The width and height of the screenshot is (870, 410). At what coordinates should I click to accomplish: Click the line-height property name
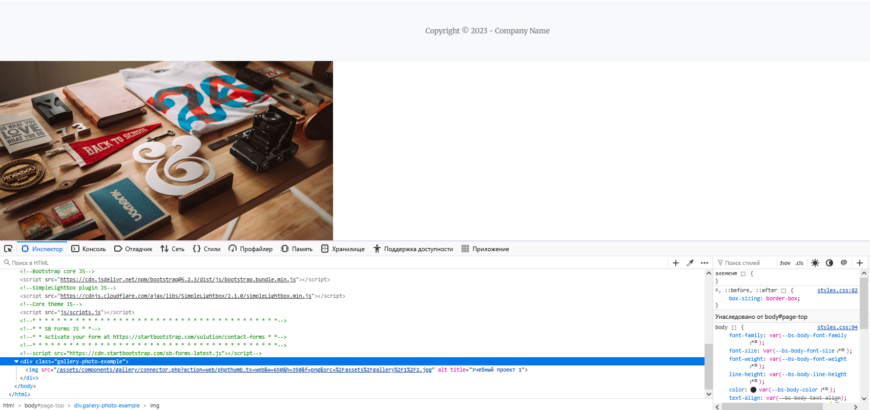[745, 374]
